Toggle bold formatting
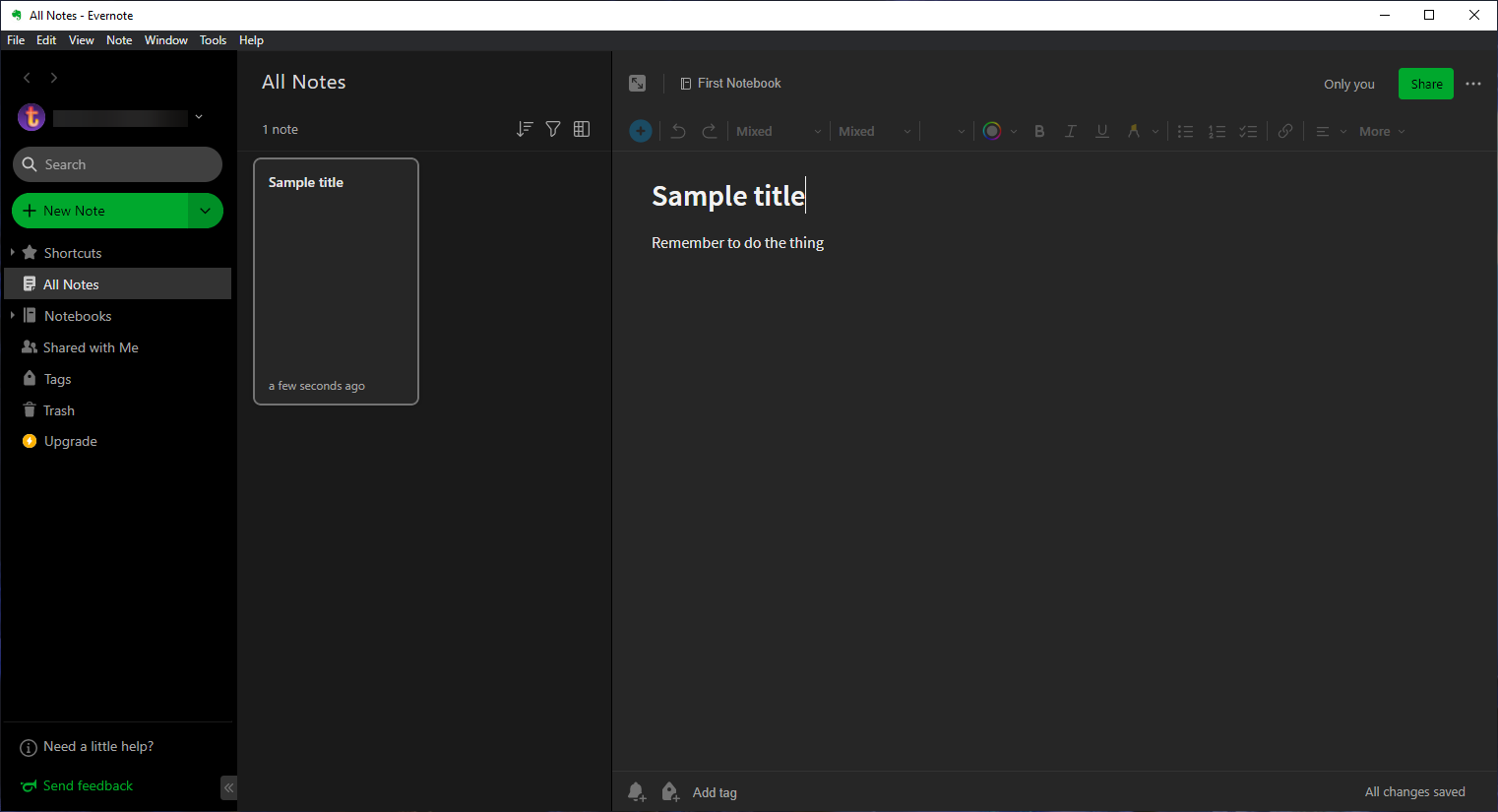 click(1039, 131)
